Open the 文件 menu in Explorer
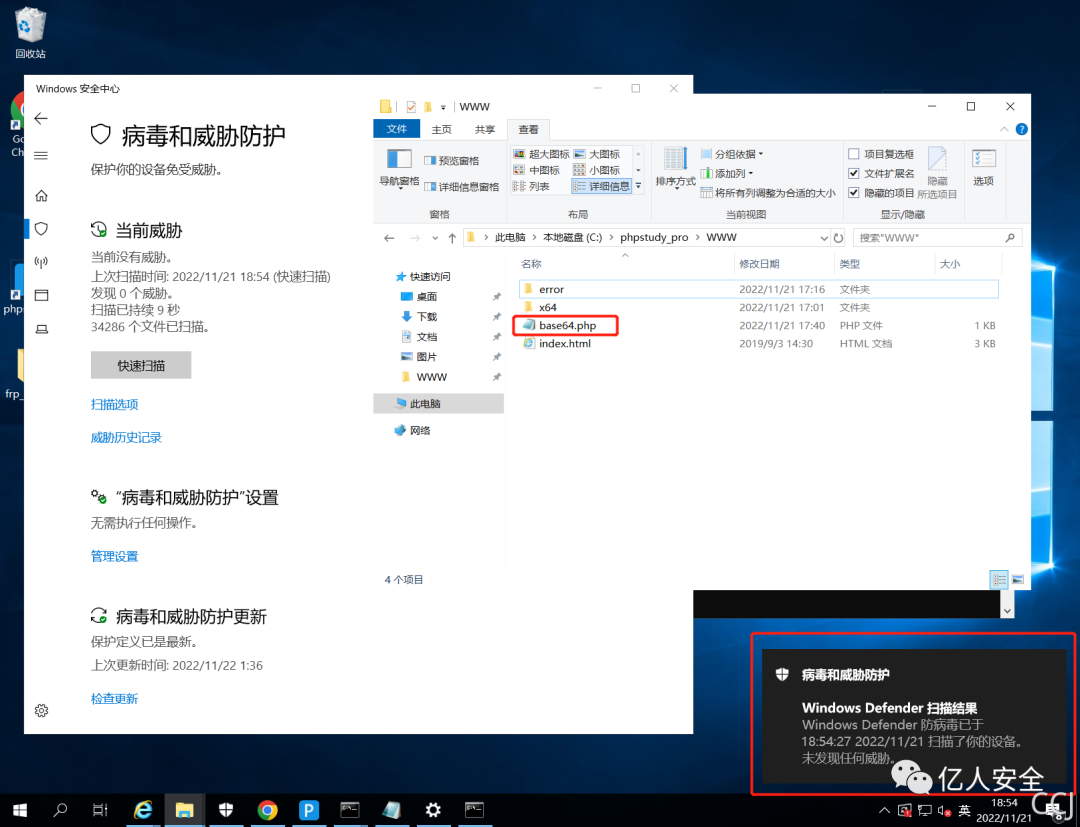The image size is (1080, 827). (x=397, y=128)
